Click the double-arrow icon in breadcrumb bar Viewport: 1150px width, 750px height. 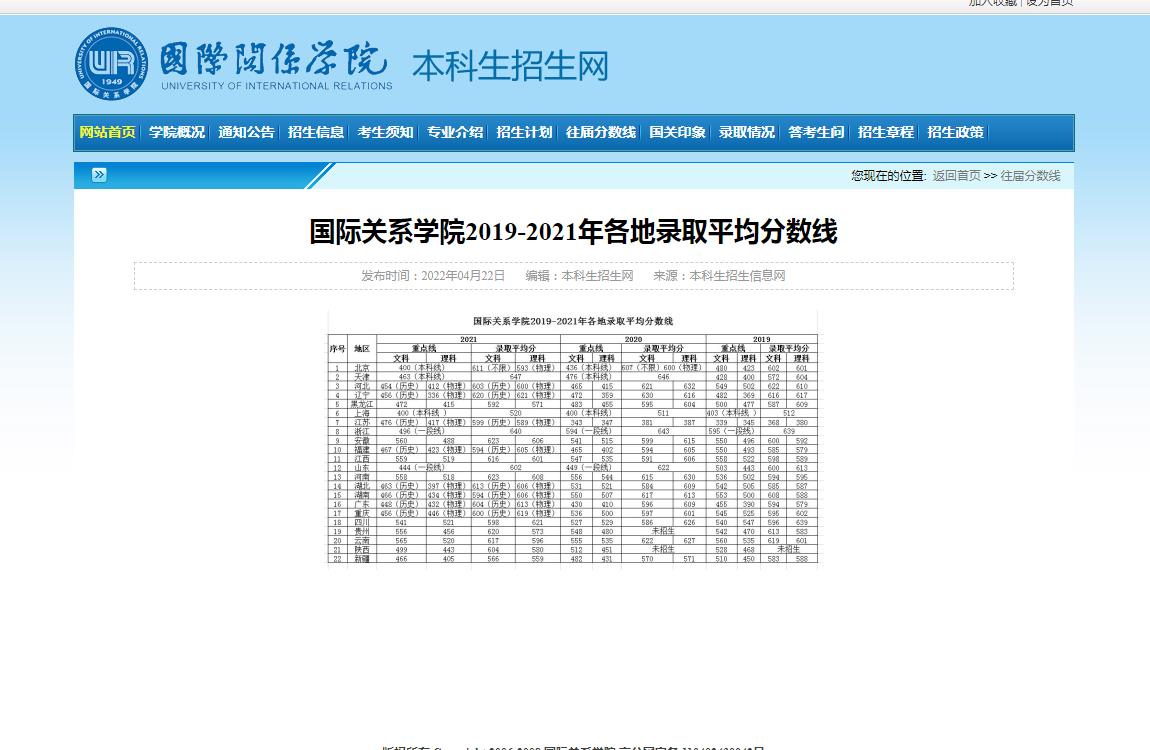pyautogui.click(x=99, y=174)
